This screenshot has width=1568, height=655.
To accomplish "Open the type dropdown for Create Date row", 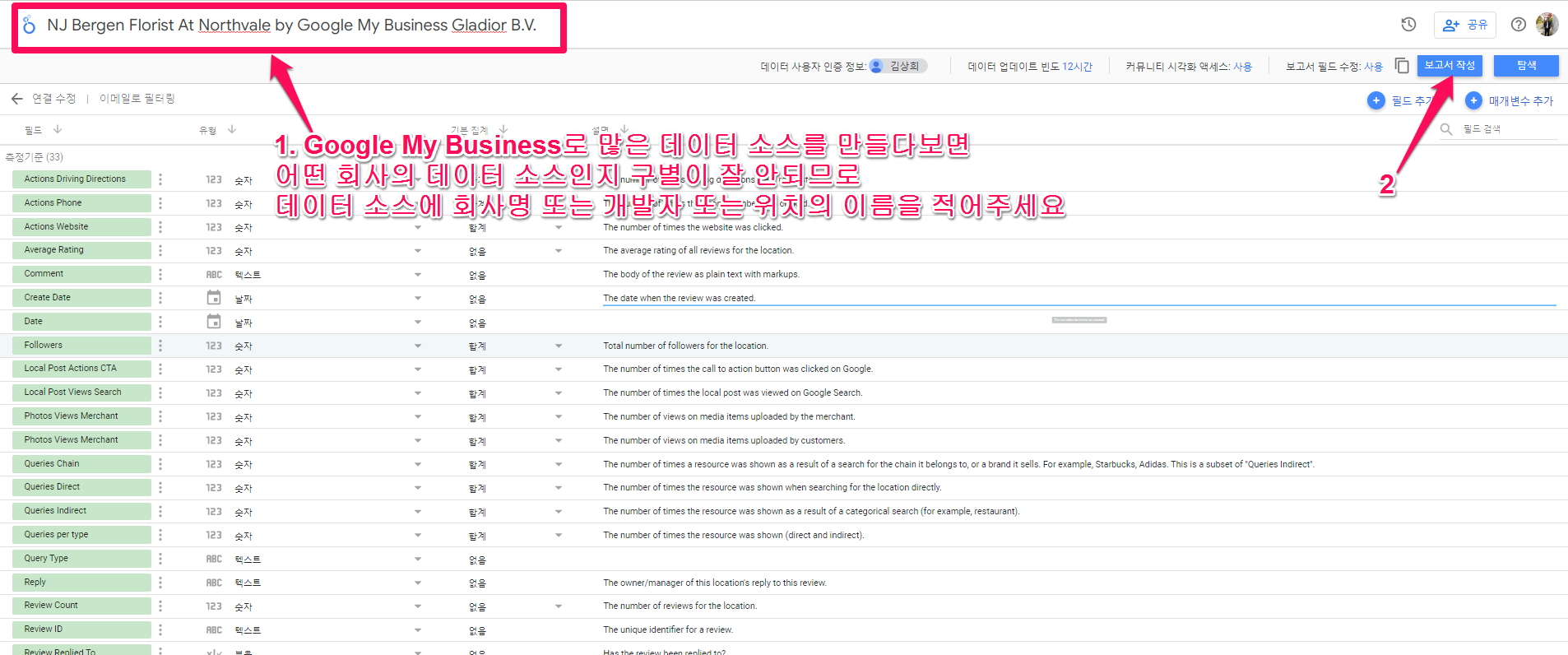I will (x=418, y=299).
